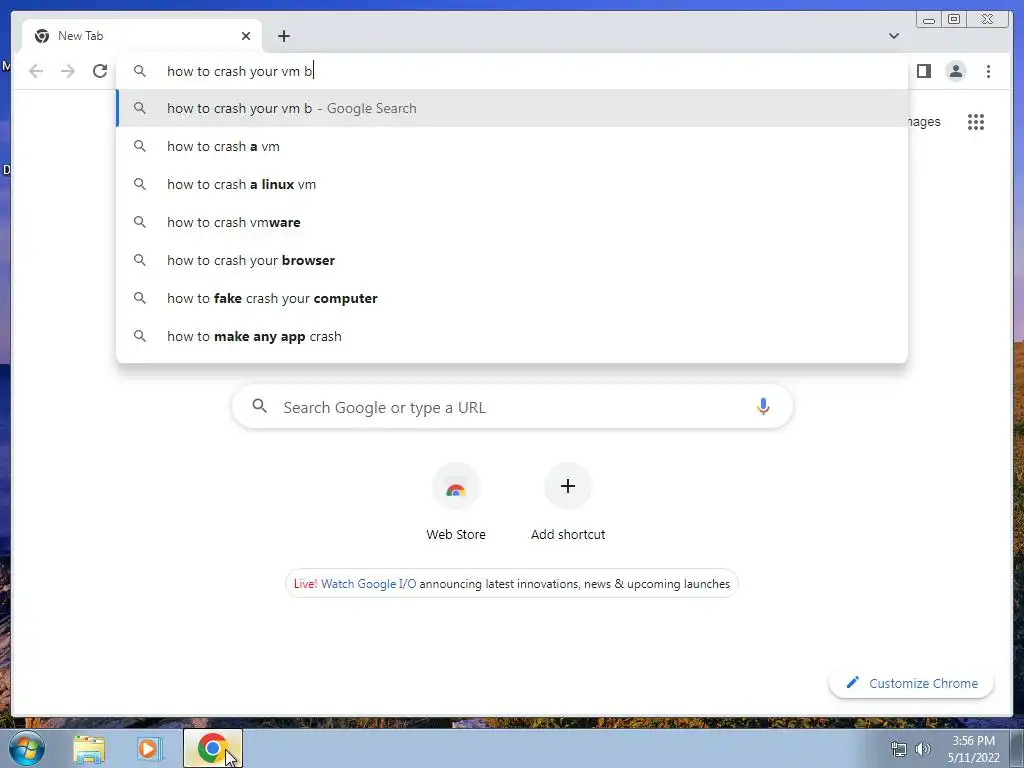
Task: Reload the page with the refresh icon
Action: pyautogui.click(x=100, y=71)
